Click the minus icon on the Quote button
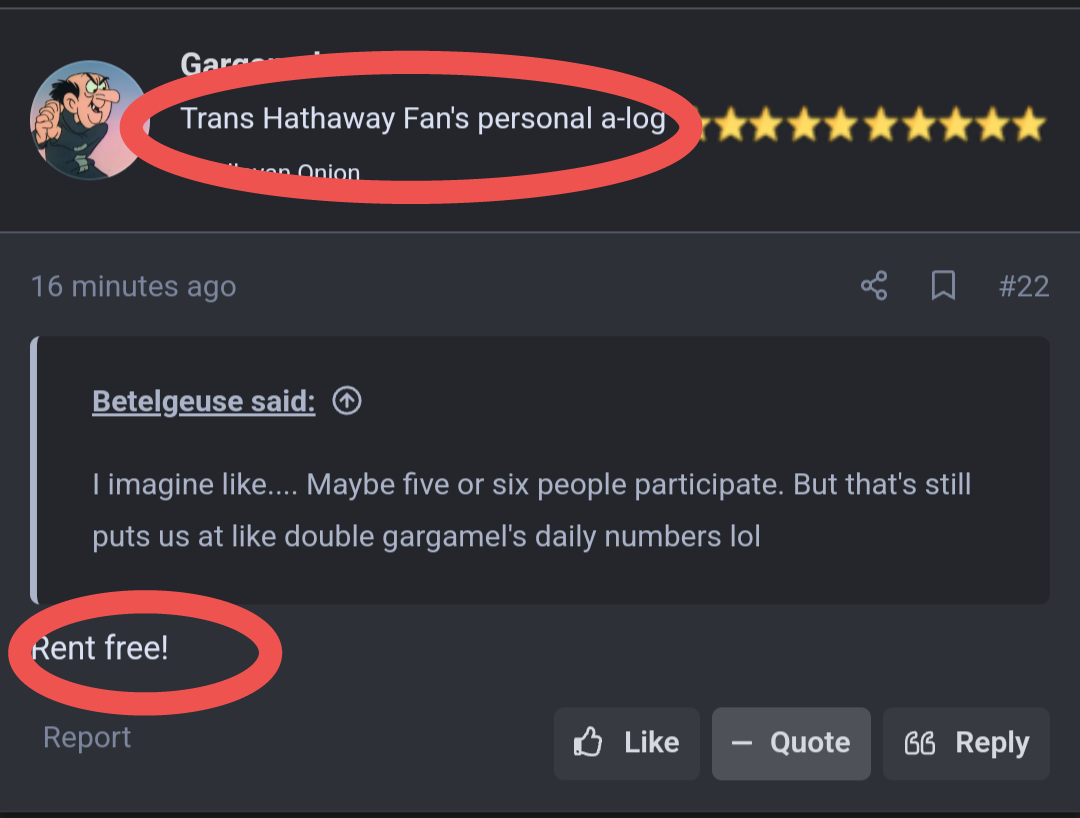Image resolution: width=1080 pixels, height=818 pixels. [x=742, y=743]
